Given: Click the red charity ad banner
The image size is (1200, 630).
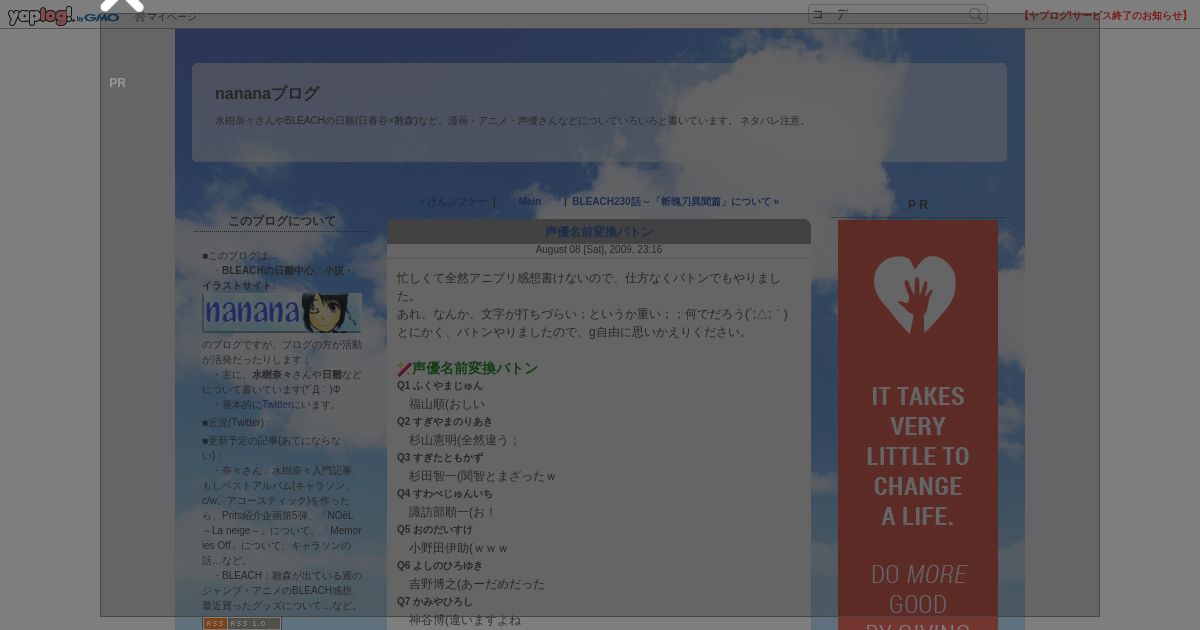Looking at the screenshot, I should [x=918, y=425].
